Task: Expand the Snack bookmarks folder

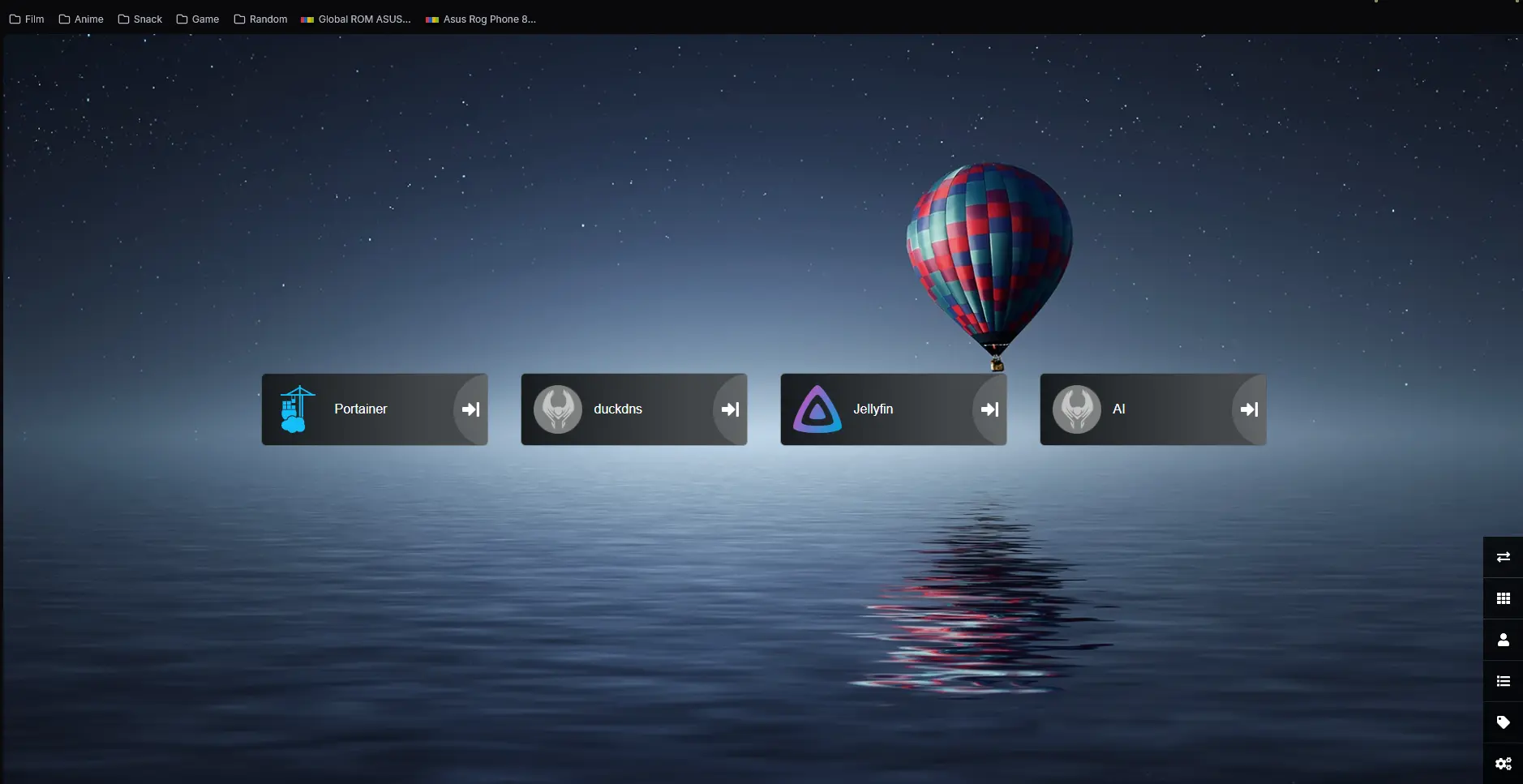Action: [x=140, y=19]
